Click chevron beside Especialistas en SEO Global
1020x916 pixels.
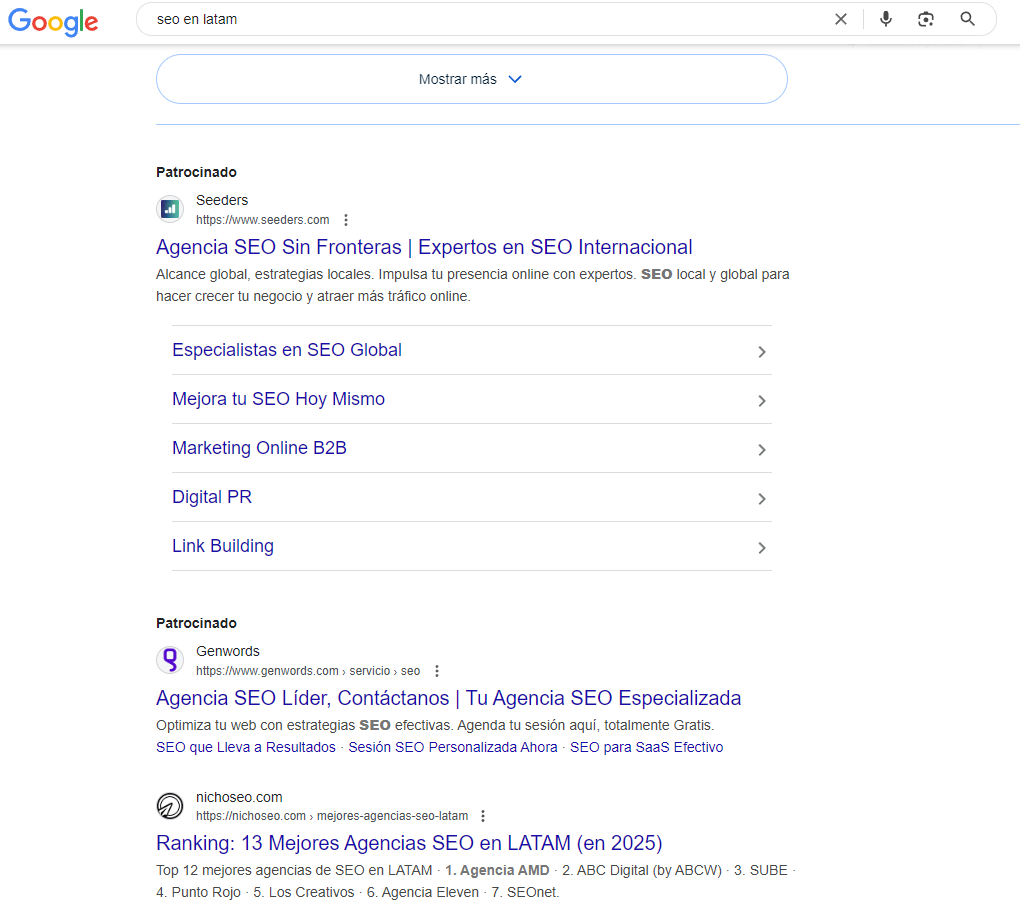761,352
